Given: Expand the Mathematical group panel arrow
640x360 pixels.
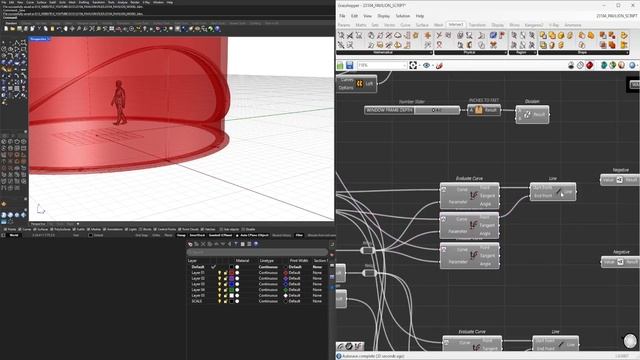Looking at the screenshot, I should [431, 53].
